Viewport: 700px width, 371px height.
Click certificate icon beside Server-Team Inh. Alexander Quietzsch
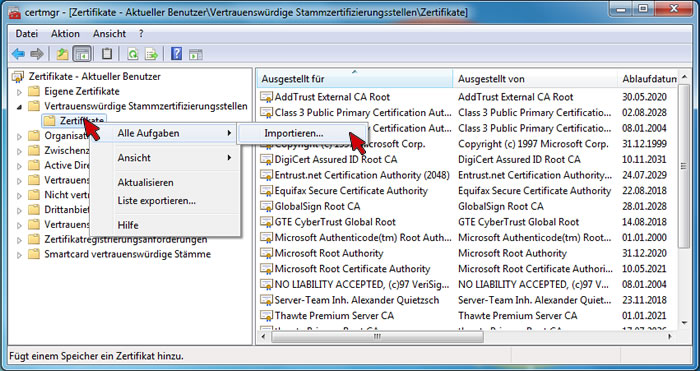(267, 300)
